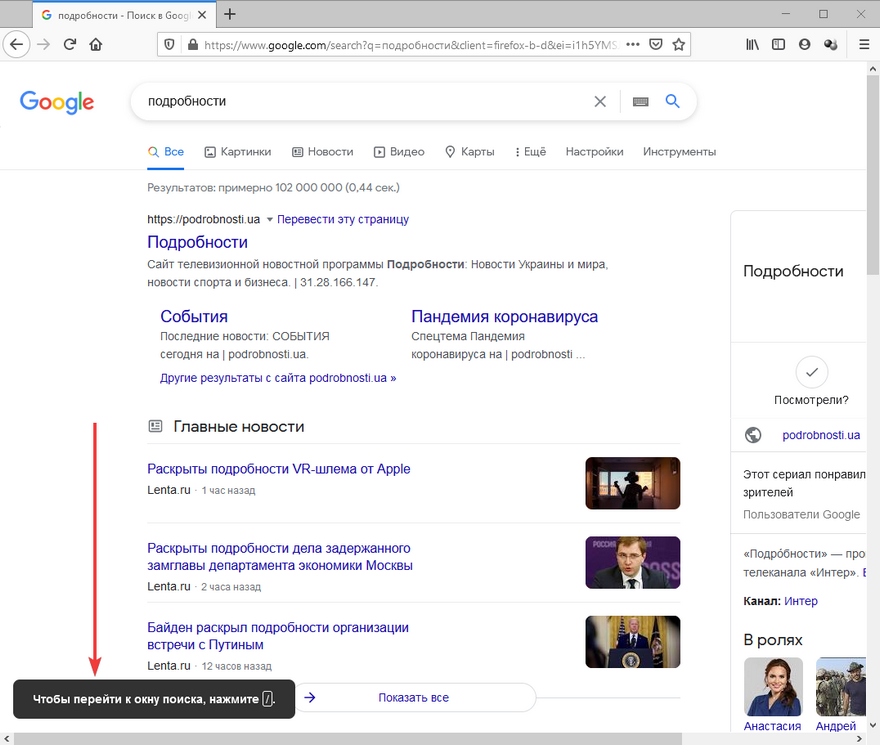Click the 'Посмотрели?' checkmark circle

click(812, 372)
